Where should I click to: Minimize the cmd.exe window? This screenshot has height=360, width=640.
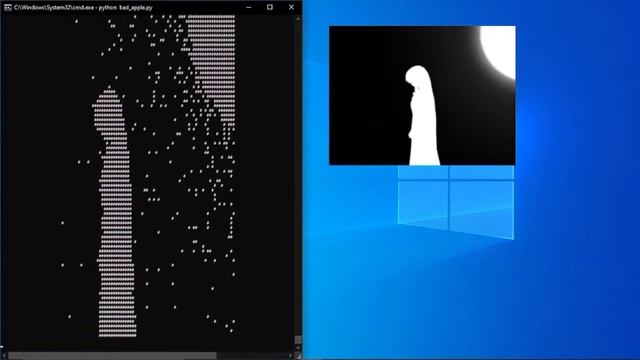(249, 7)
